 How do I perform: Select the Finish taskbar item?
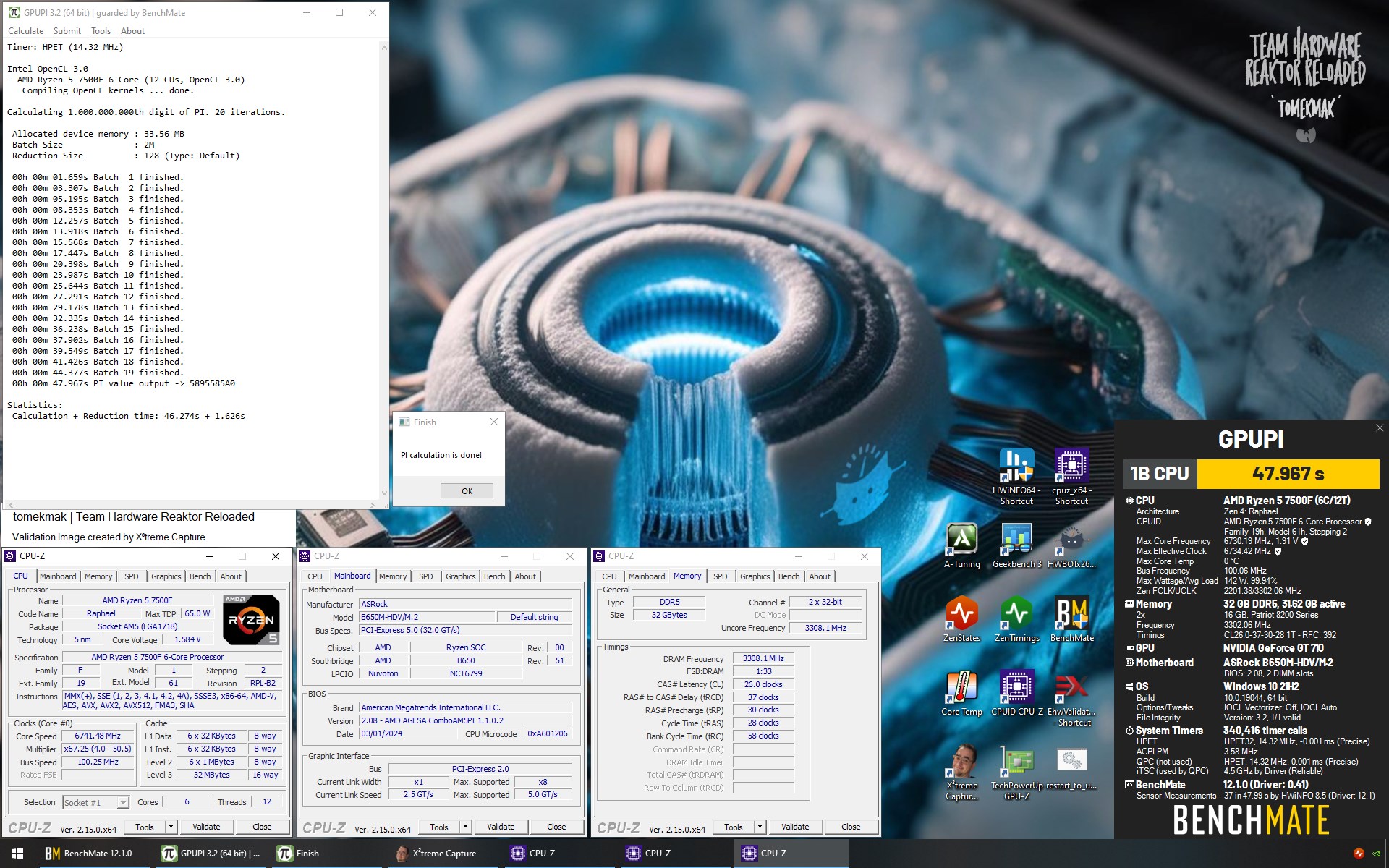click(326, 854)
